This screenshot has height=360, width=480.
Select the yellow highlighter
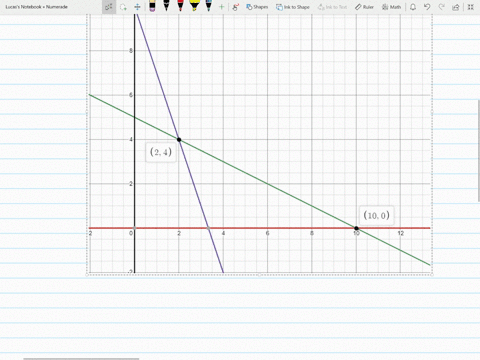pyautogui.click(x=194, y=6)
